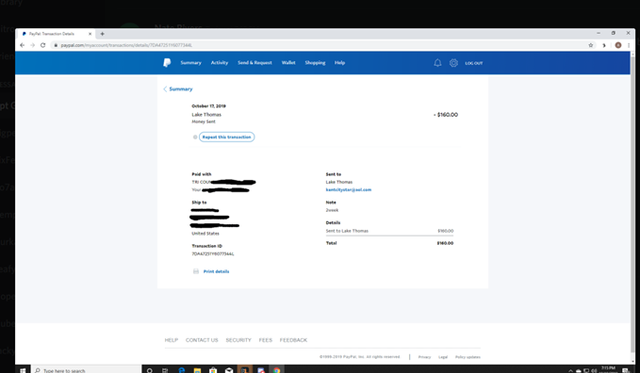This screenshot has height=373, width=640.
Task: Click the site lock icon in the address bar
Action: pos(56,45)
